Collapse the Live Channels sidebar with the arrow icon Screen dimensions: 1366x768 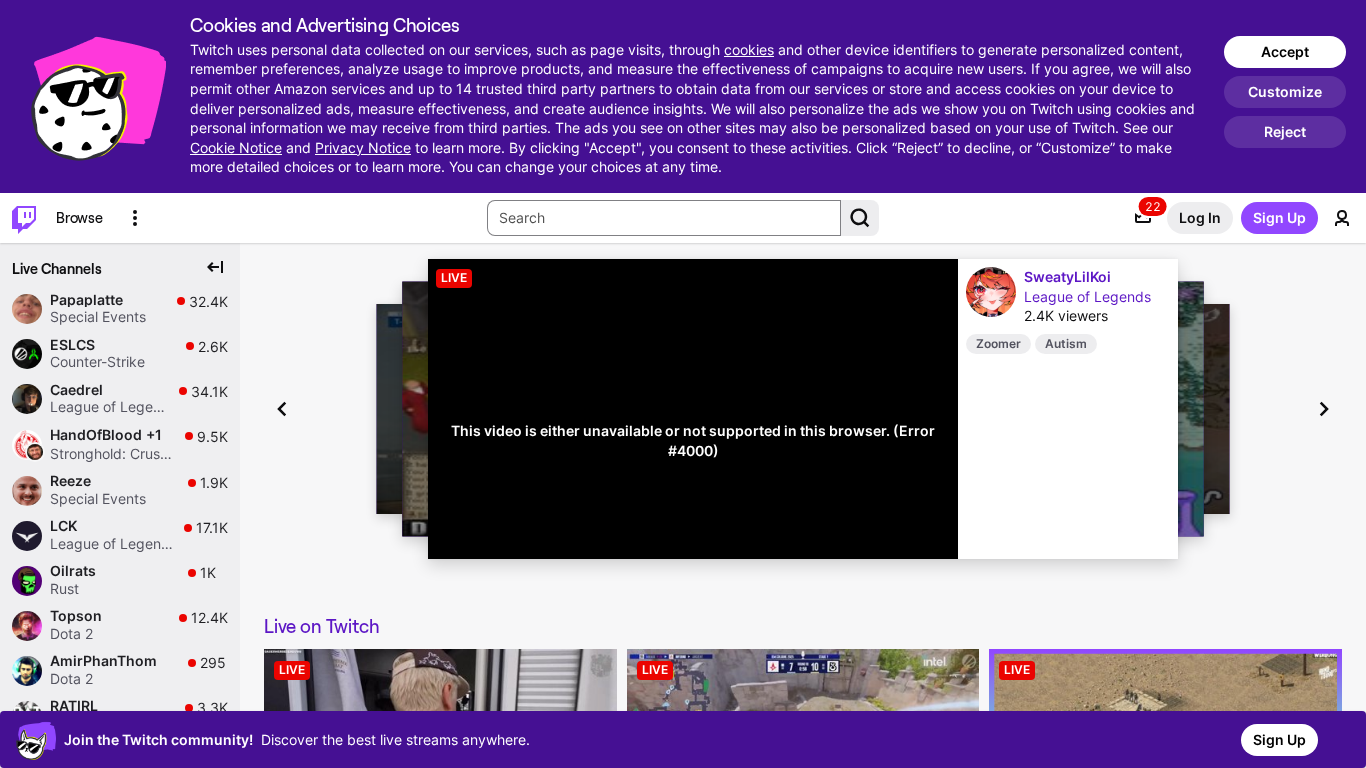tap(214, 267)
